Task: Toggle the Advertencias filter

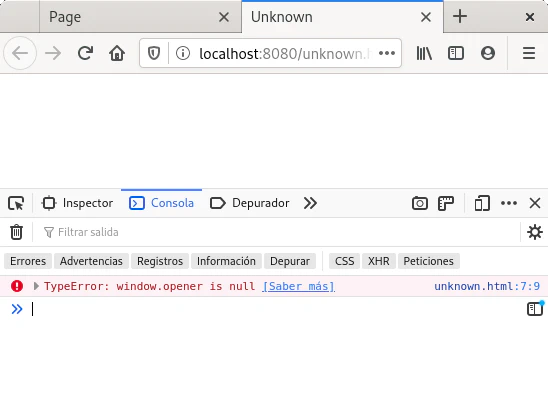Action: tap(91, 261)
